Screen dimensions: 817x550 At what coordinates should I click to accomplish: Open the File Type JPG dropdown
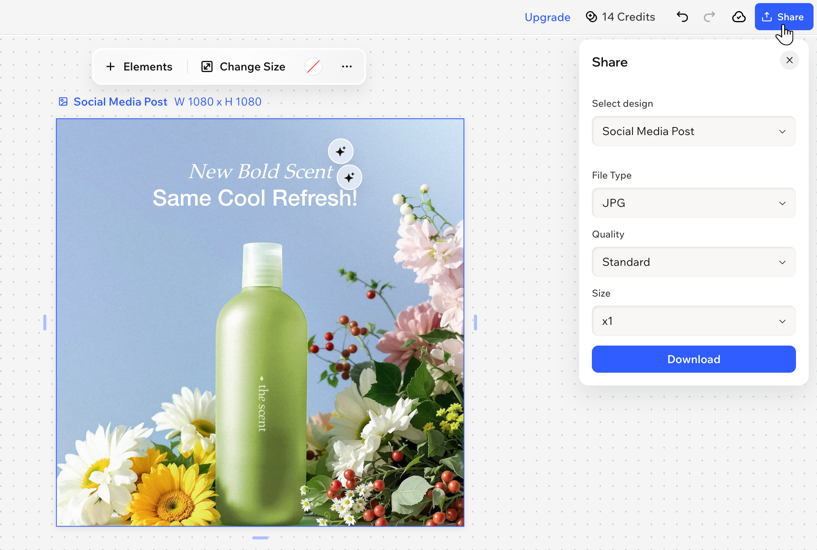click(694, 203)
